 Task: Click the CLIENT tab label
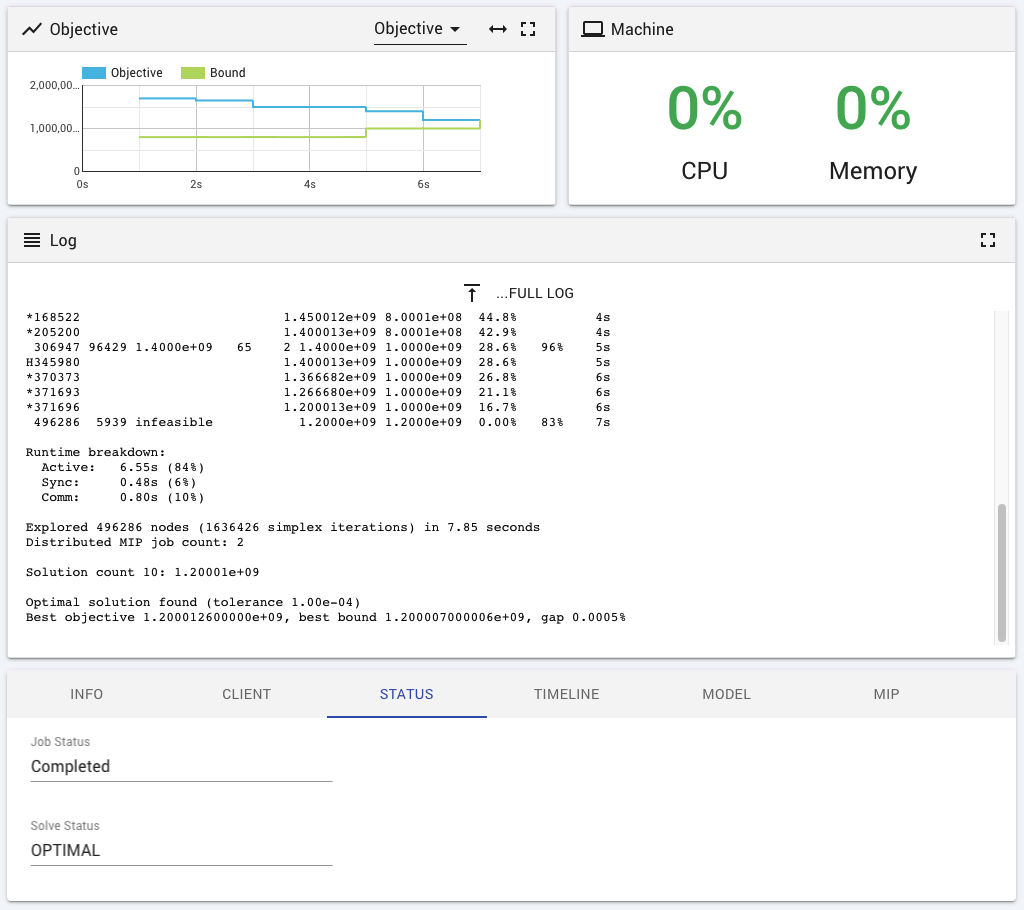point(246,694)
